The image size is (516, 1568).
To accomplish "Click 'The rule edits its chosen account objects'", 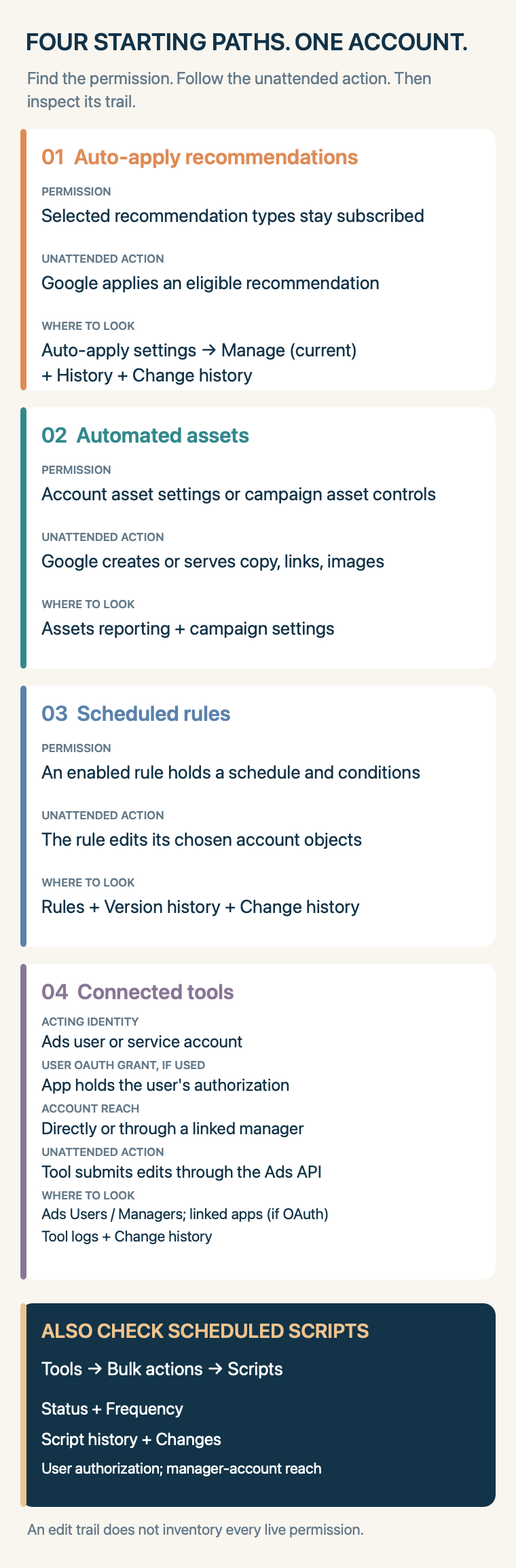I will pyautogui.click(x=202, y=840).
